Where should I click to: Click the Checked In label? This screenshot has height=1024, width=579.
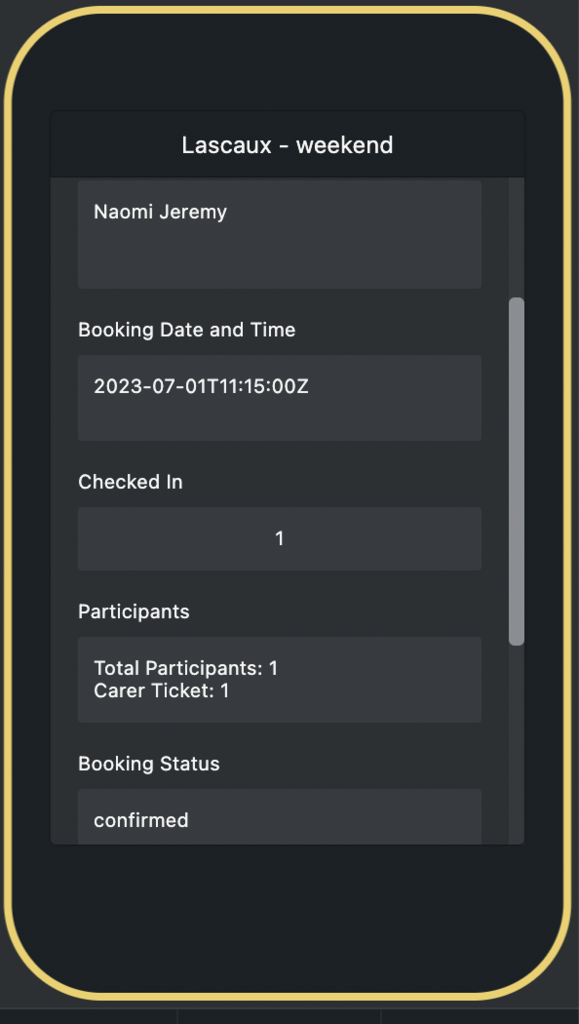click(131, 482)
